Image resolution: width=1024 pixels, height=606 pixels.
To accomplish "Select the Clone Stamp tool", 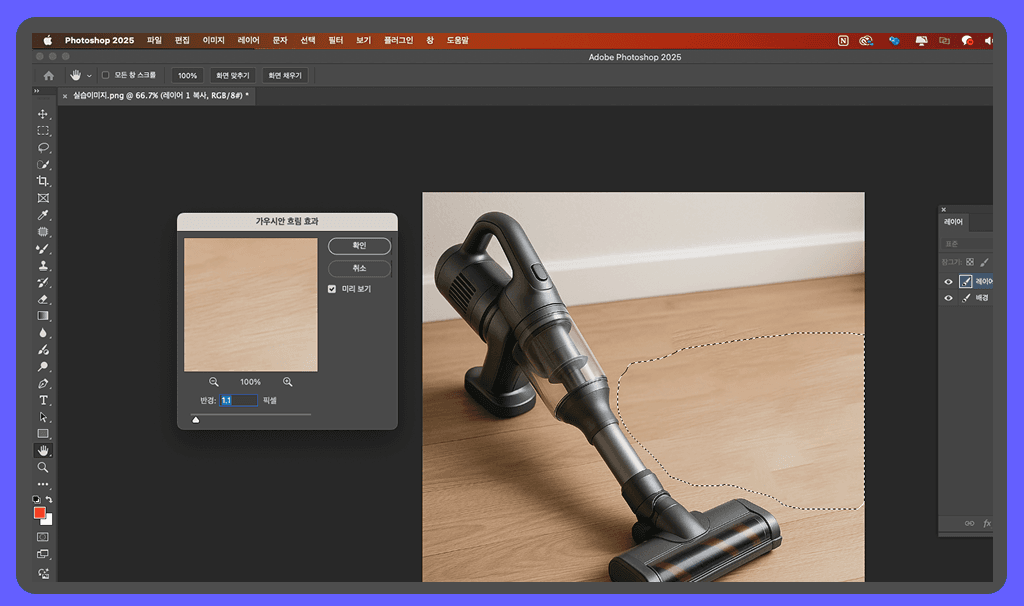I will pyautogui.click(x=43, y=266).
